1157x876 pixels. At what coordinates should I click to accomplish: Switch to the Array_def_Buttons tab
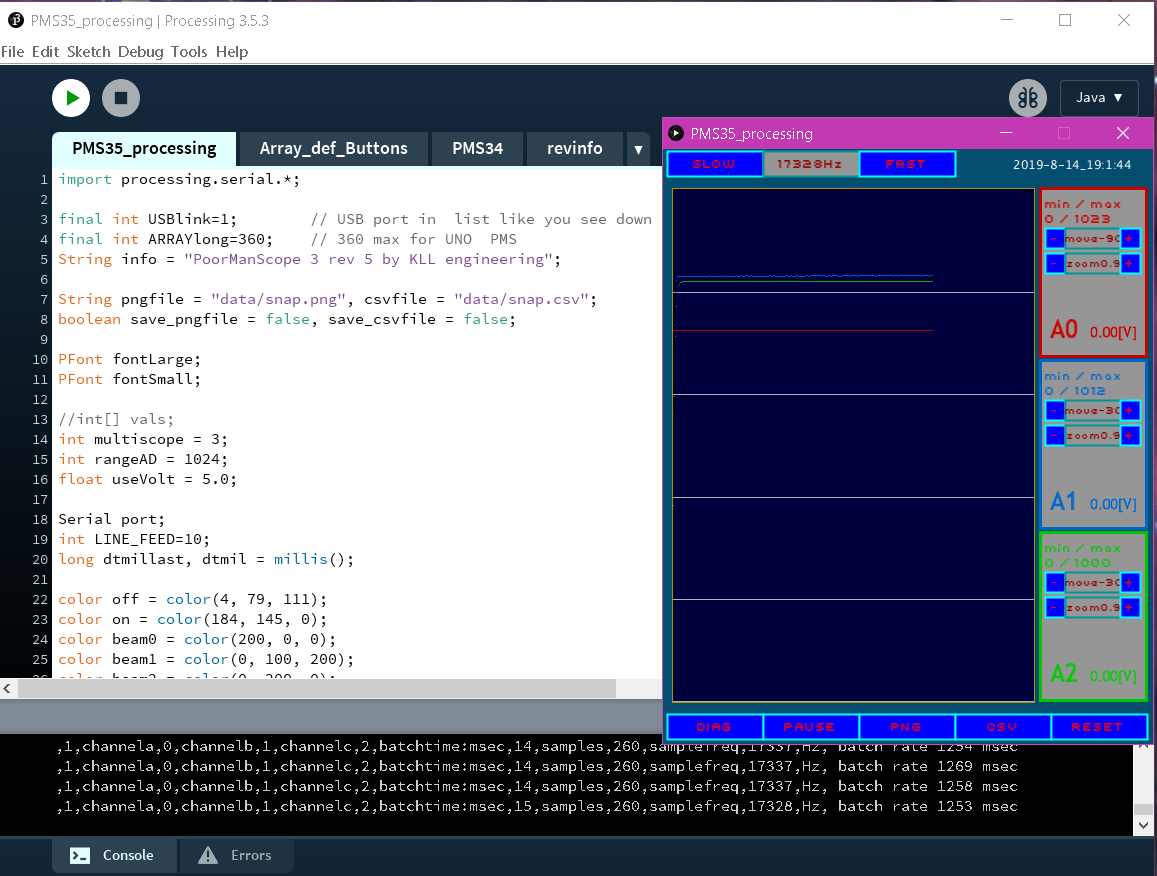pos(333,148)
